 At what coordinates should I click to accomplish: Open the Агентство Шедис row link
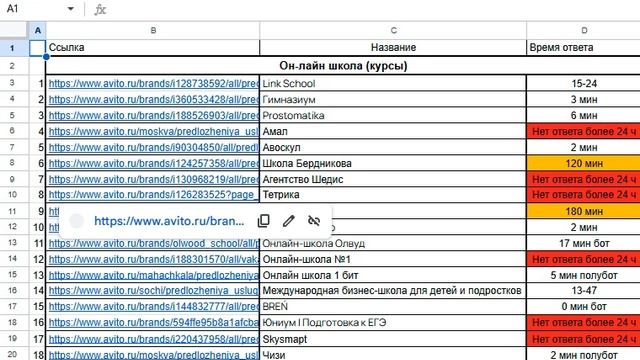[153, 179]
